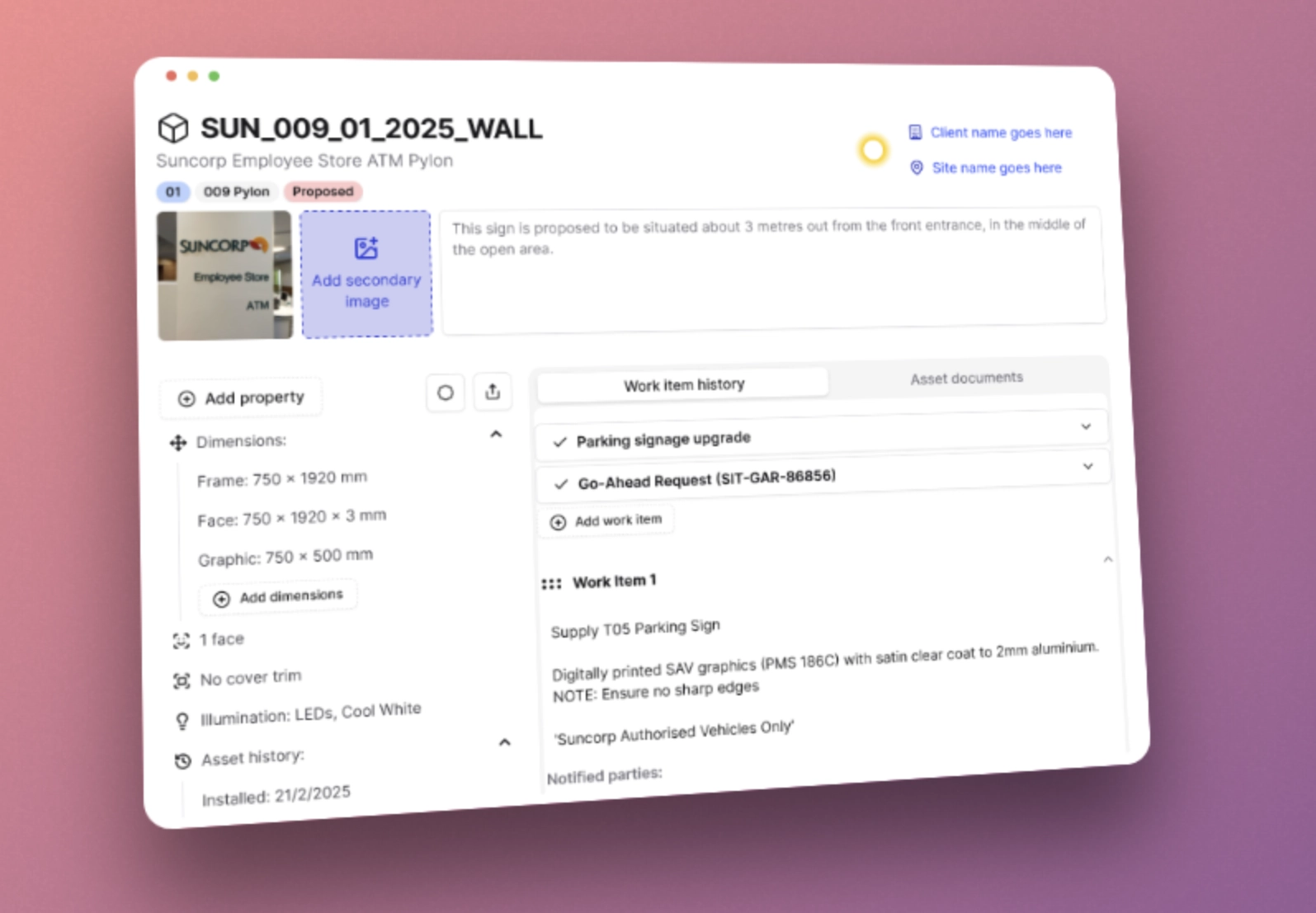Click the checkmark on Parking signage upgrade
Viewport: 1316px width, 913px height.
pyautogui.click(x=559, y=442)
